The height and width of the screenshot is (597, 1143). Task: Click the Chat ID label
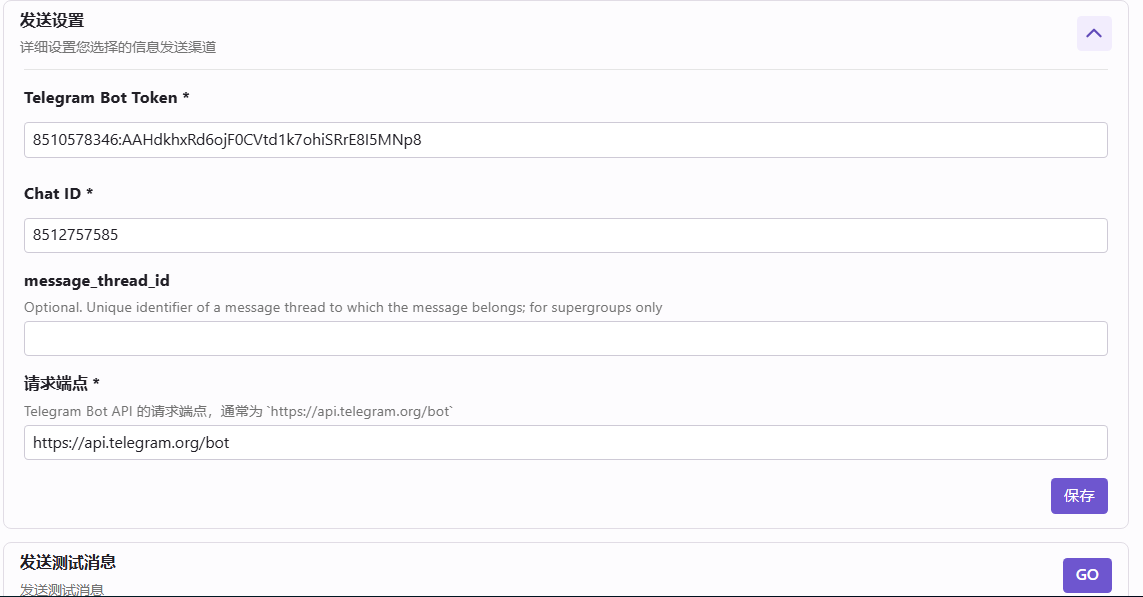[x=58, y=194]
